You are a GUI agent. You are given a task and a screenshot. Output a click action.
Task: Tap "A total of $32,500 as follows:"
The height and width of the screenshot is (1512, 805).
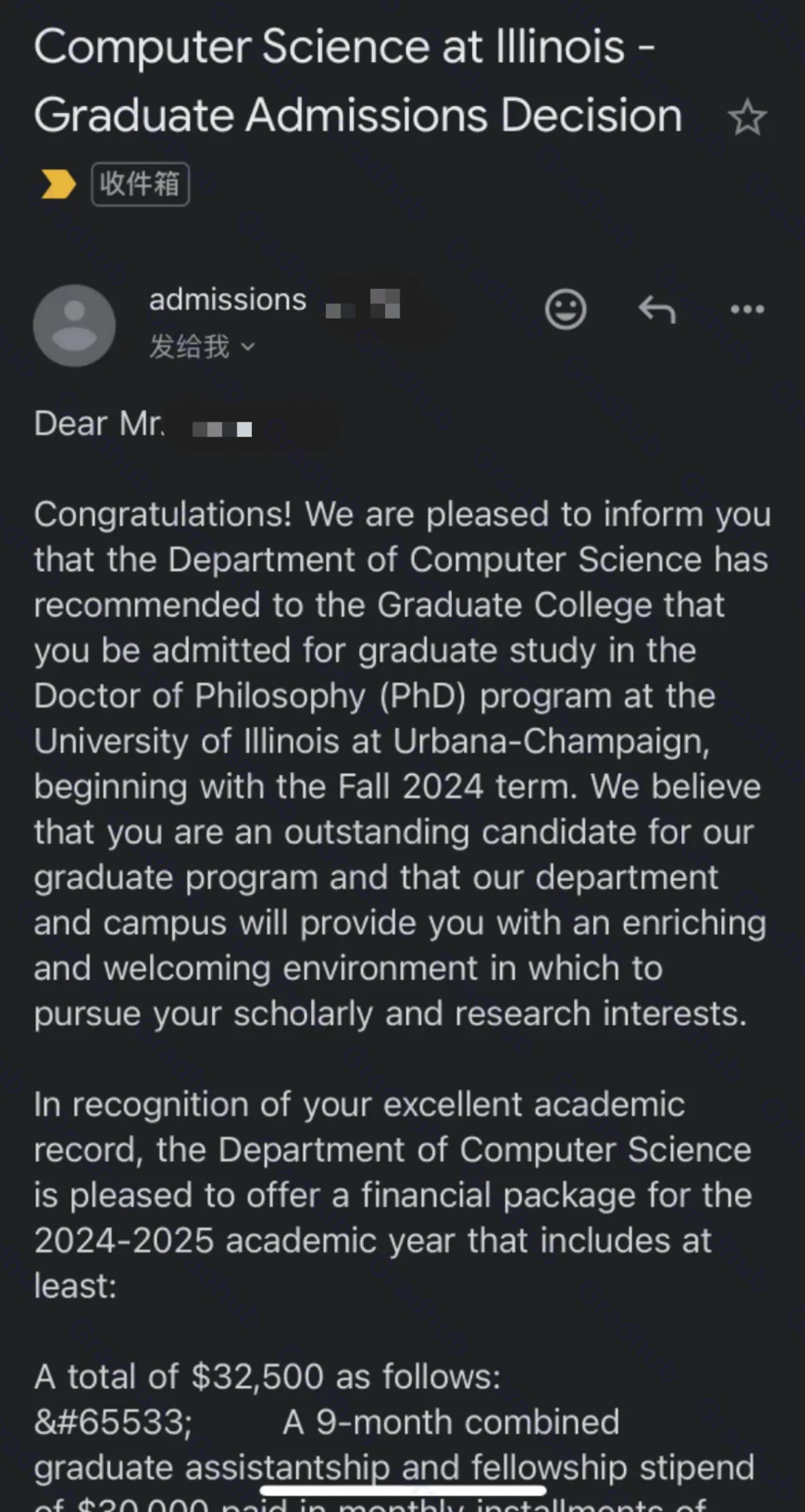click(x=268, y=1377)
